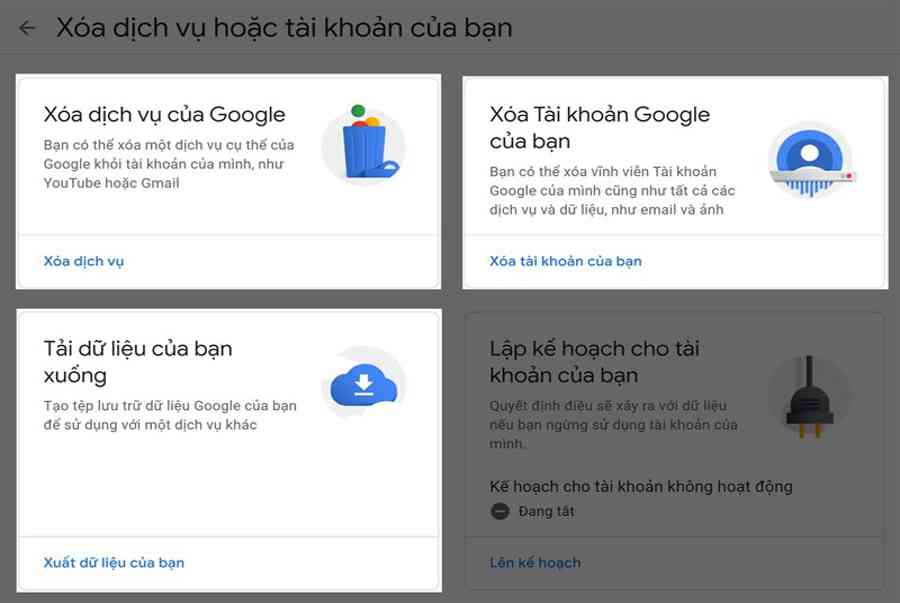The height and width of the screenshot is (603, 900).
Task: Click 'Lập kế hoạch cho tài khoản' heading
Action: click(x=594, y=362)
